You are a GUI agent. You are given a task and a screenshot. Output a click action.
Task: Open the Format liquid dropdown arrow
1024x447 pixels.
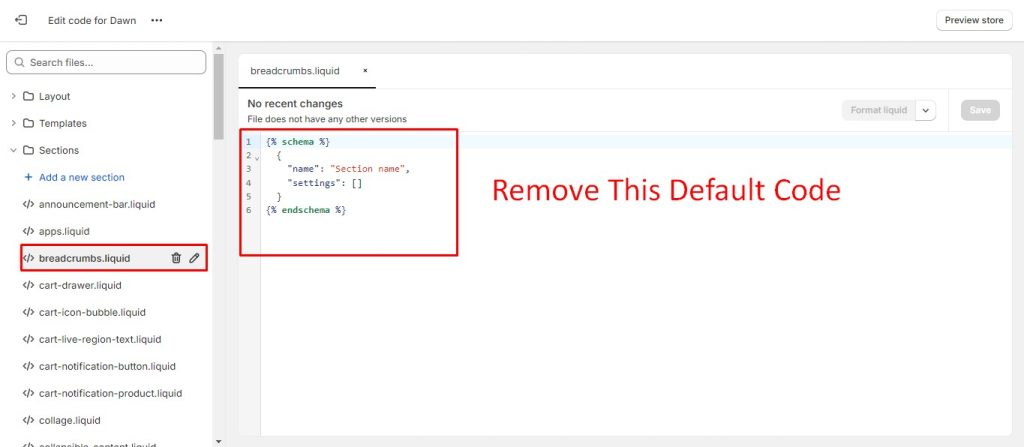(925, 111)
